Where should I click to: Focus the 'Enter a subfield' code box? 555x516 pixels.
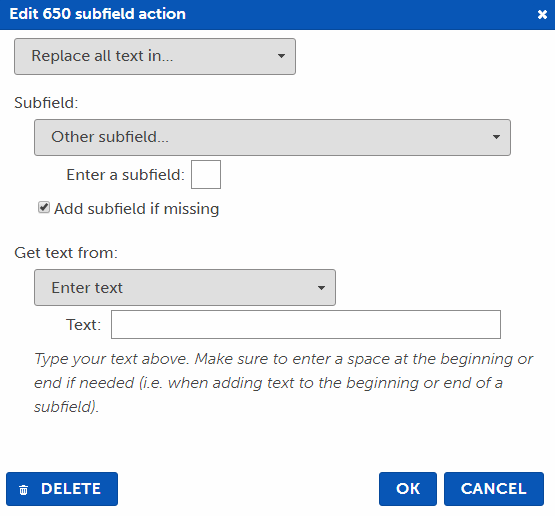206,174
